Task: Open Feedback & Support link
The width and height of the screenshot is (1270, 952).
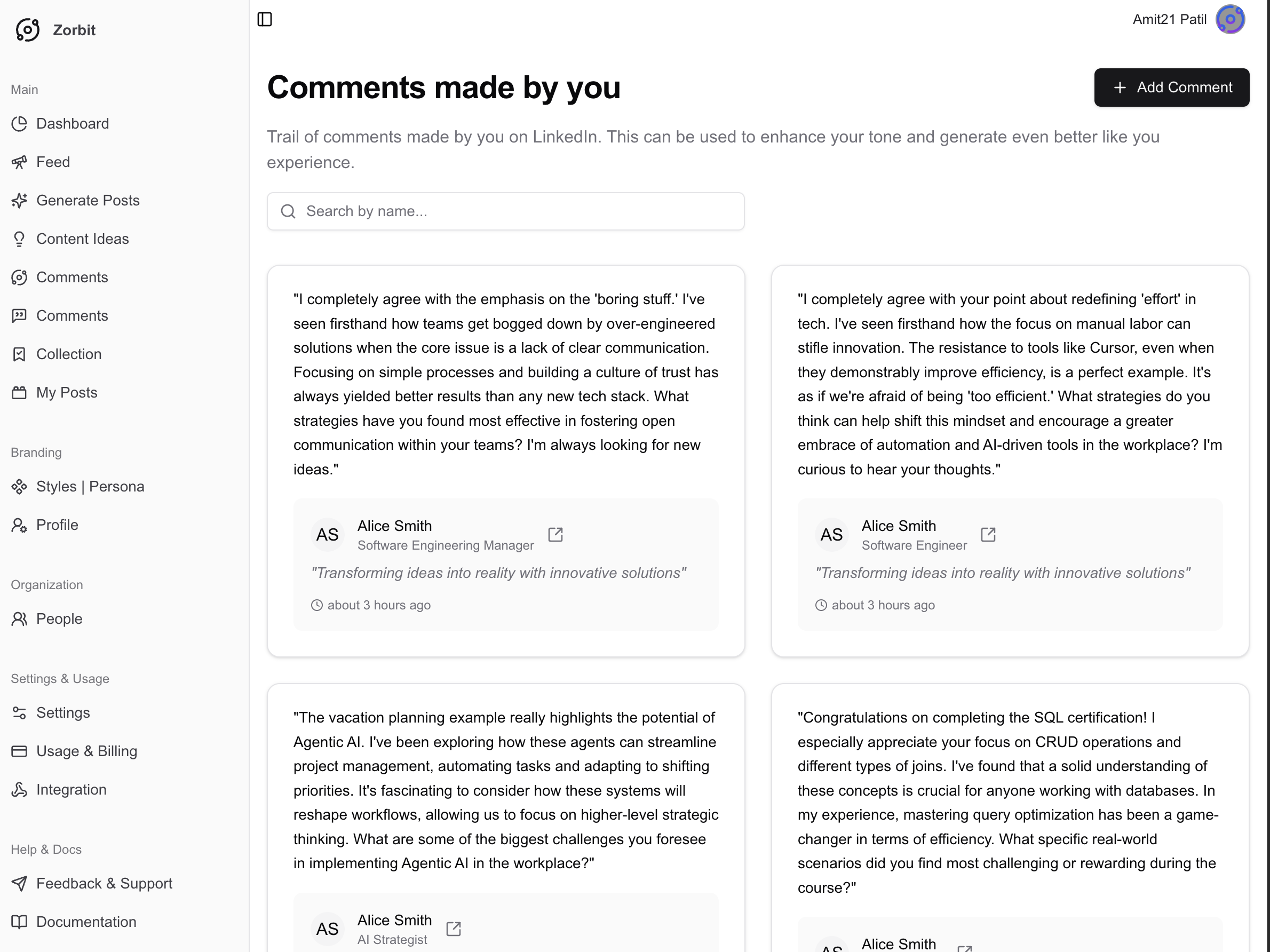Action: pos(104,883)
